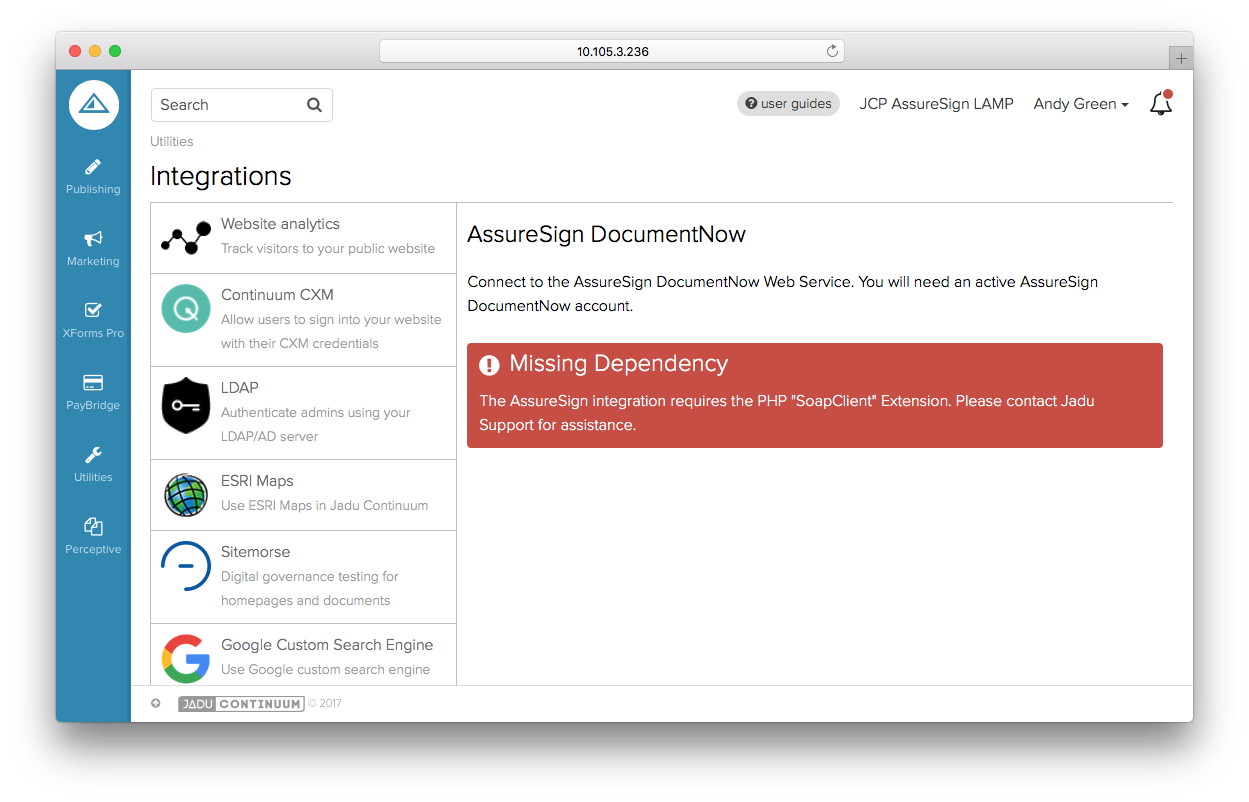Click the search magnifier icon
This screenshot has width=1249, height=802.
[314, 105]
